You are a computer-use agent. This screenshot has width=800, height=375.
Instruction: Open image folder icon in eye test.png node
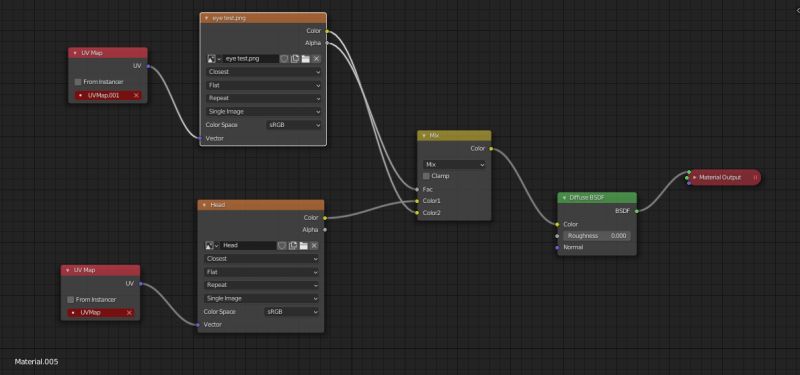coord(306,59)
